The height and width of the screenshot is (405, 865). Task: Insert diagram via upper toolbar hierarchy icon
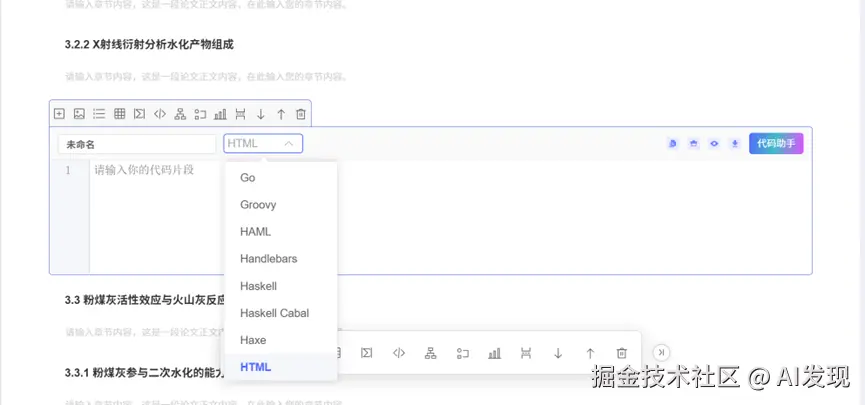tap(180, 114)
